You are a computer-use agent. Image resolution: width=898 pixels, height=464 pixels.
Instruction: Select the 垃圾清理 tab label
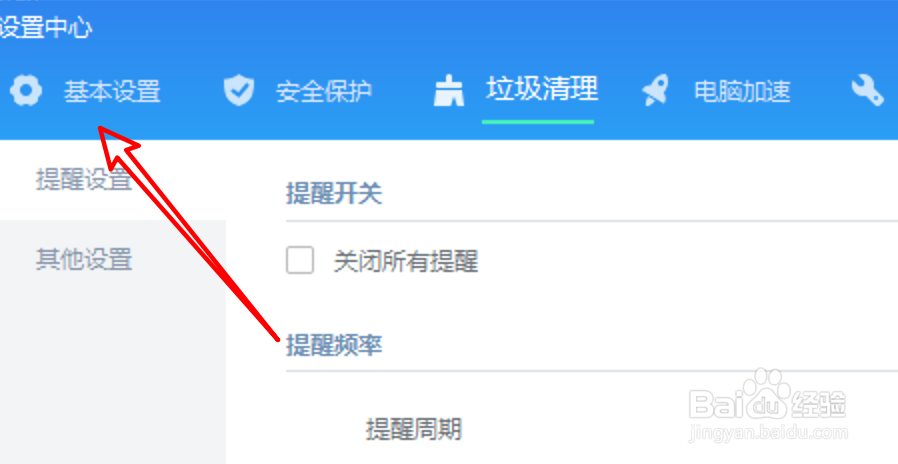542,89
